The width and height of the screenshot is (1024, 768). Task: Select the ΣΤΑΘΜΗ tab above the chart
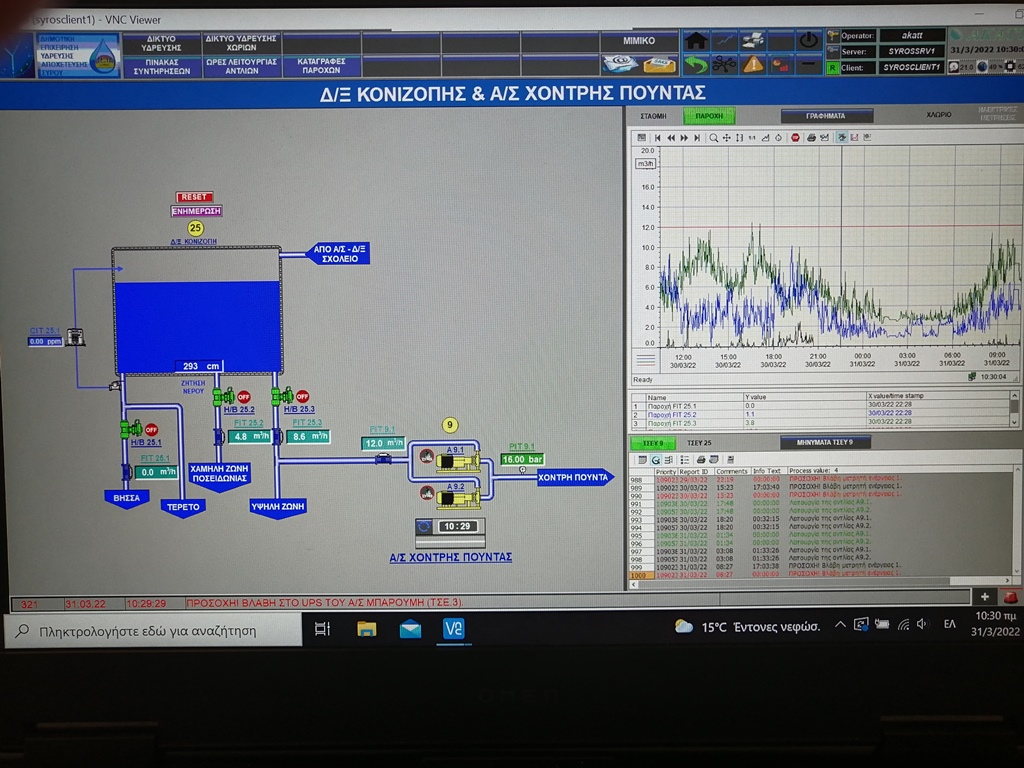coord(653,116)
